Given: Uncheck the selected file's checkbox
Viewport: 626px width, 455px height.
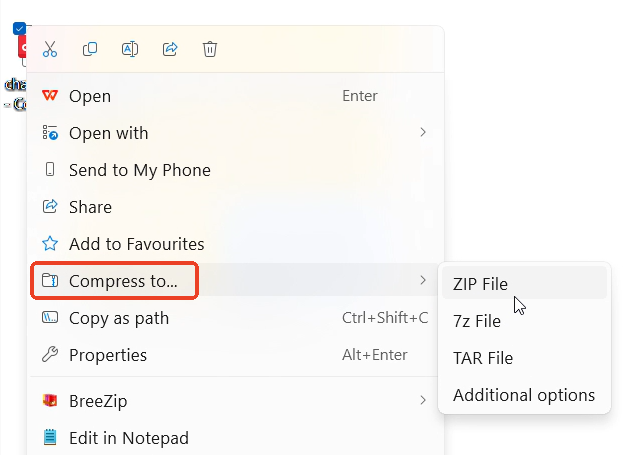Looking at the screenshot, I should point(19,28).
